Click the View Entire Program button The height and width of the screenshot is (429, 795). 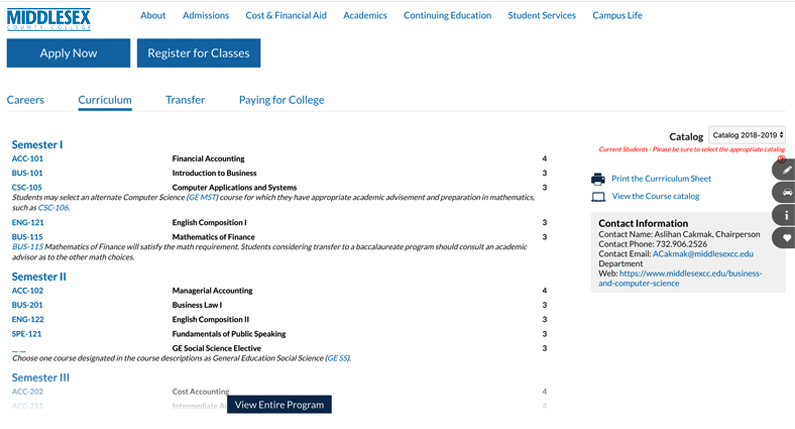click(x=279, y=405)
